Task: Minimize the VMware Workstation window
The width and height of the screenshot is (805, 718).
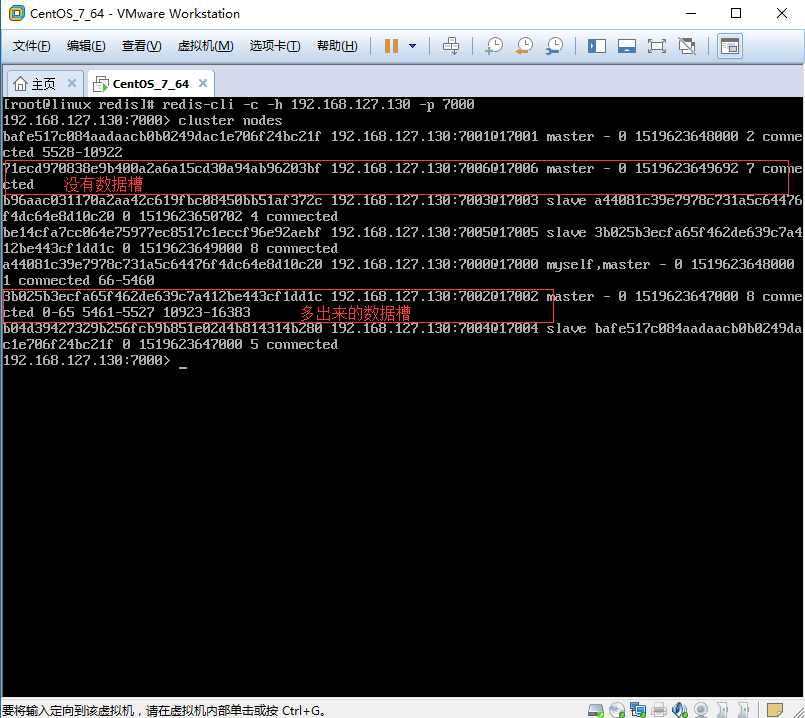Action: [x=691, y=13]
